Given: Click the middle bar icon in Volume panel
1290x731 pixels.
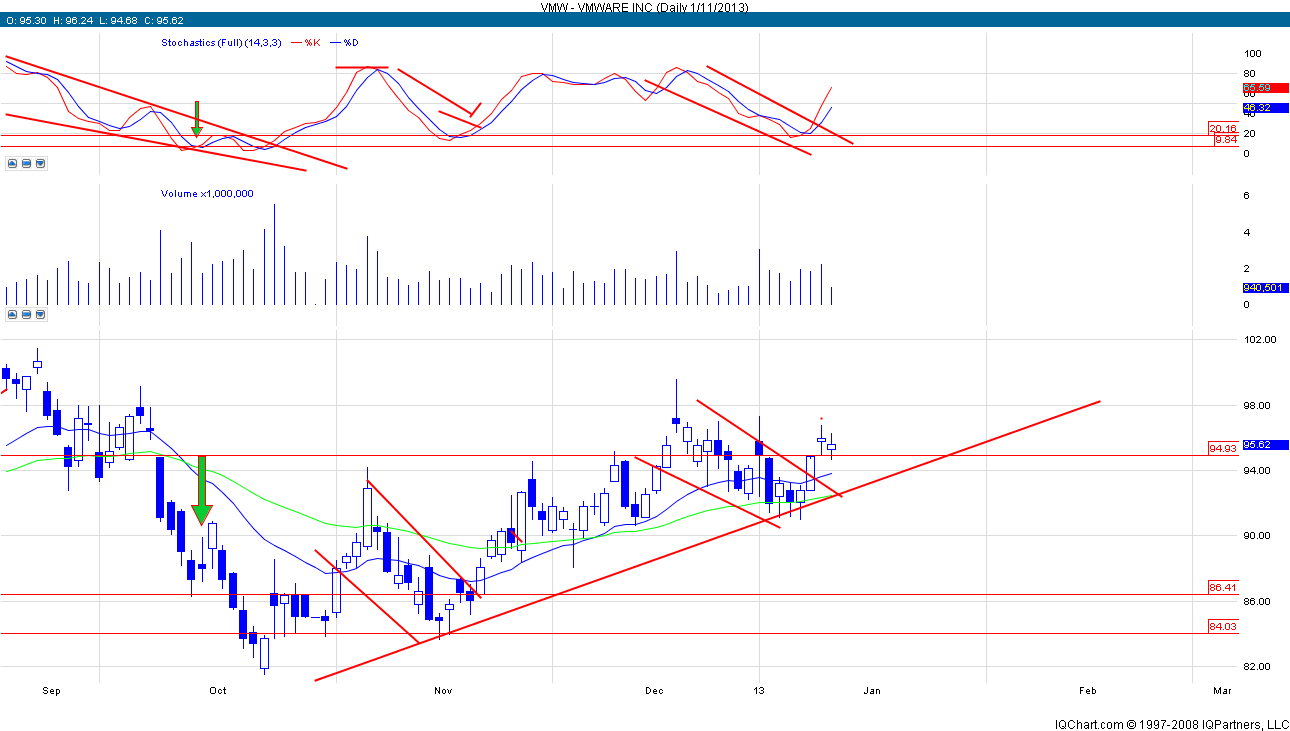Looking at the screenshot, I should [x=25, y=314].
